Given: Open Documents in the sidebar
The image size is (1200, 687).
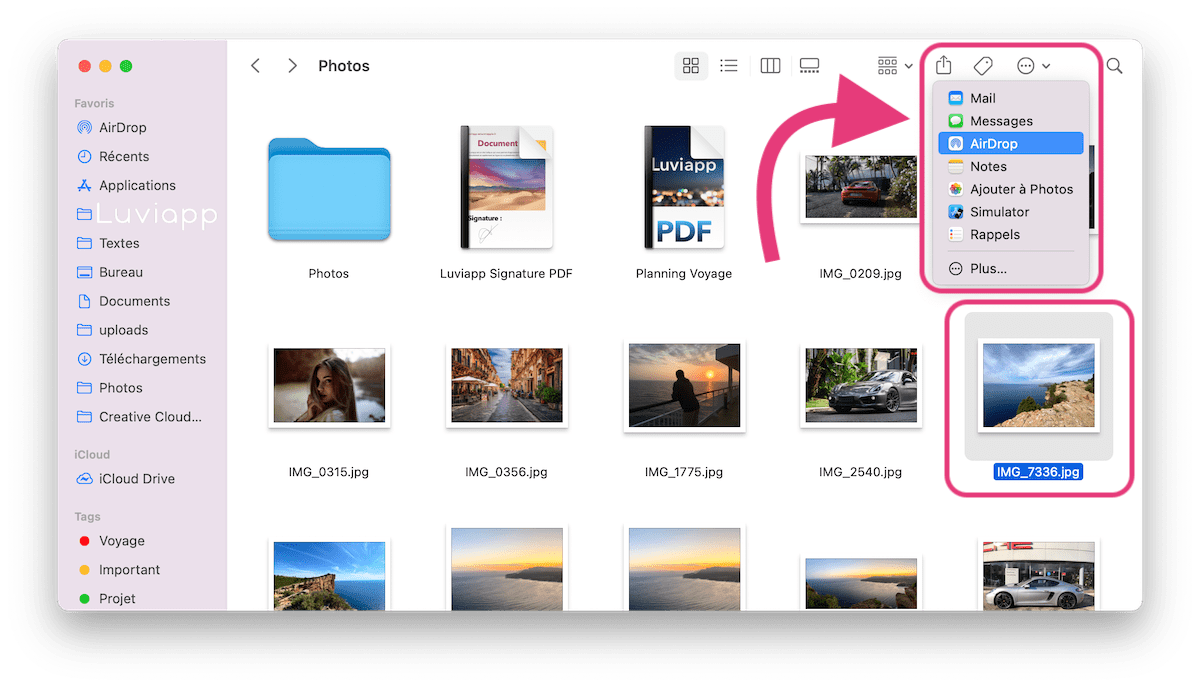Looking at the screenshot, I should click(142, 302).
